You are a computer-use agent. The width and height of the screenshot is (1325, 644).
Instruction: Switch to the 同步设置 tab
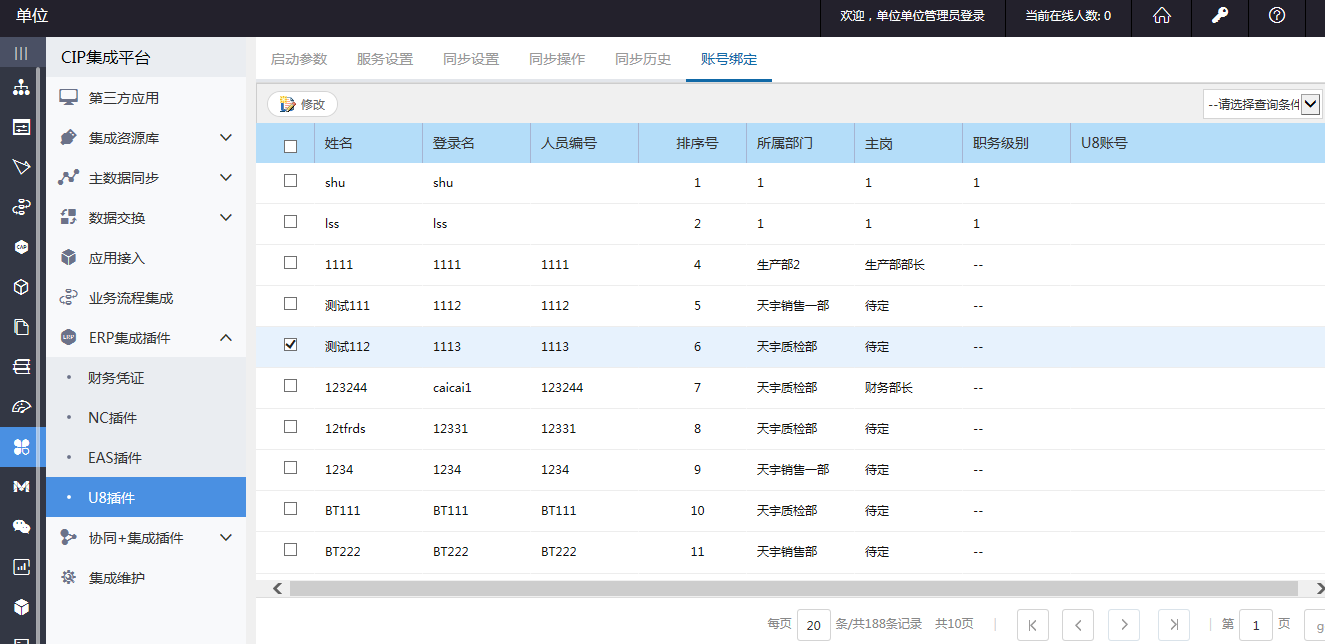click(x=471, y=59)
